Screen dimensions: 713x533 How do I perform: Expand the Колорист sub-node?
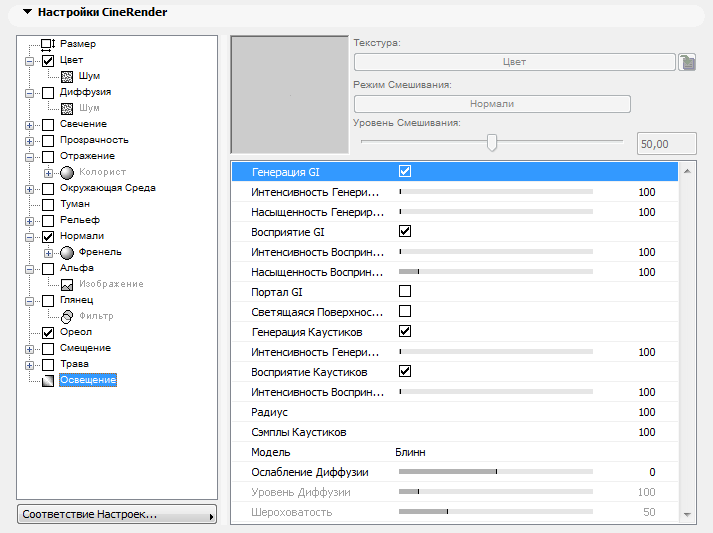pos(48,173)
